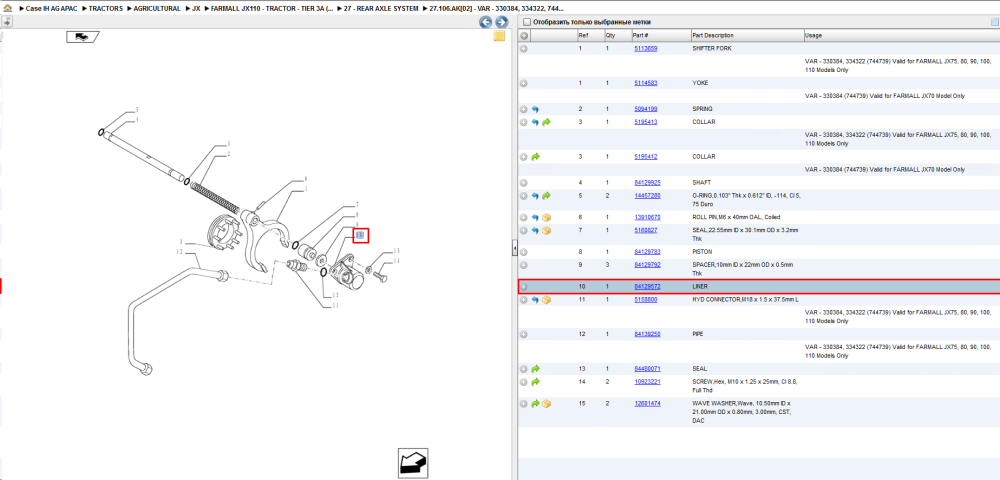Select the 'SCREW,Hex, M10 x 1.25' description
The image size is (1000, 480).
tap(744, 386)
